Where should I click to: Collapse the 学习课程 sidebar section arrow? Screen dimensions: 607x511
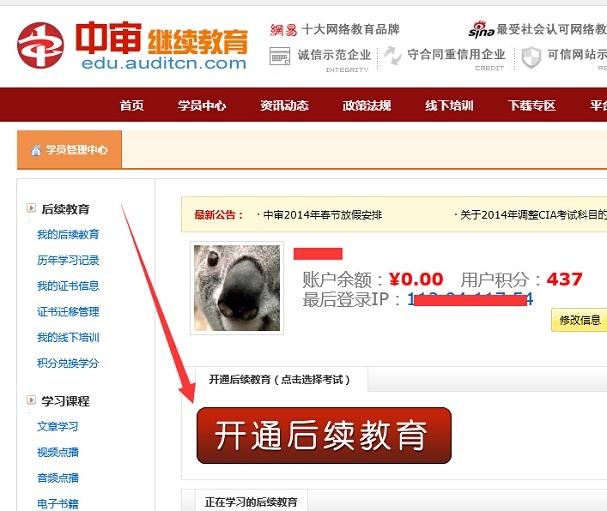pyautogui.click(x=31, y=400)
